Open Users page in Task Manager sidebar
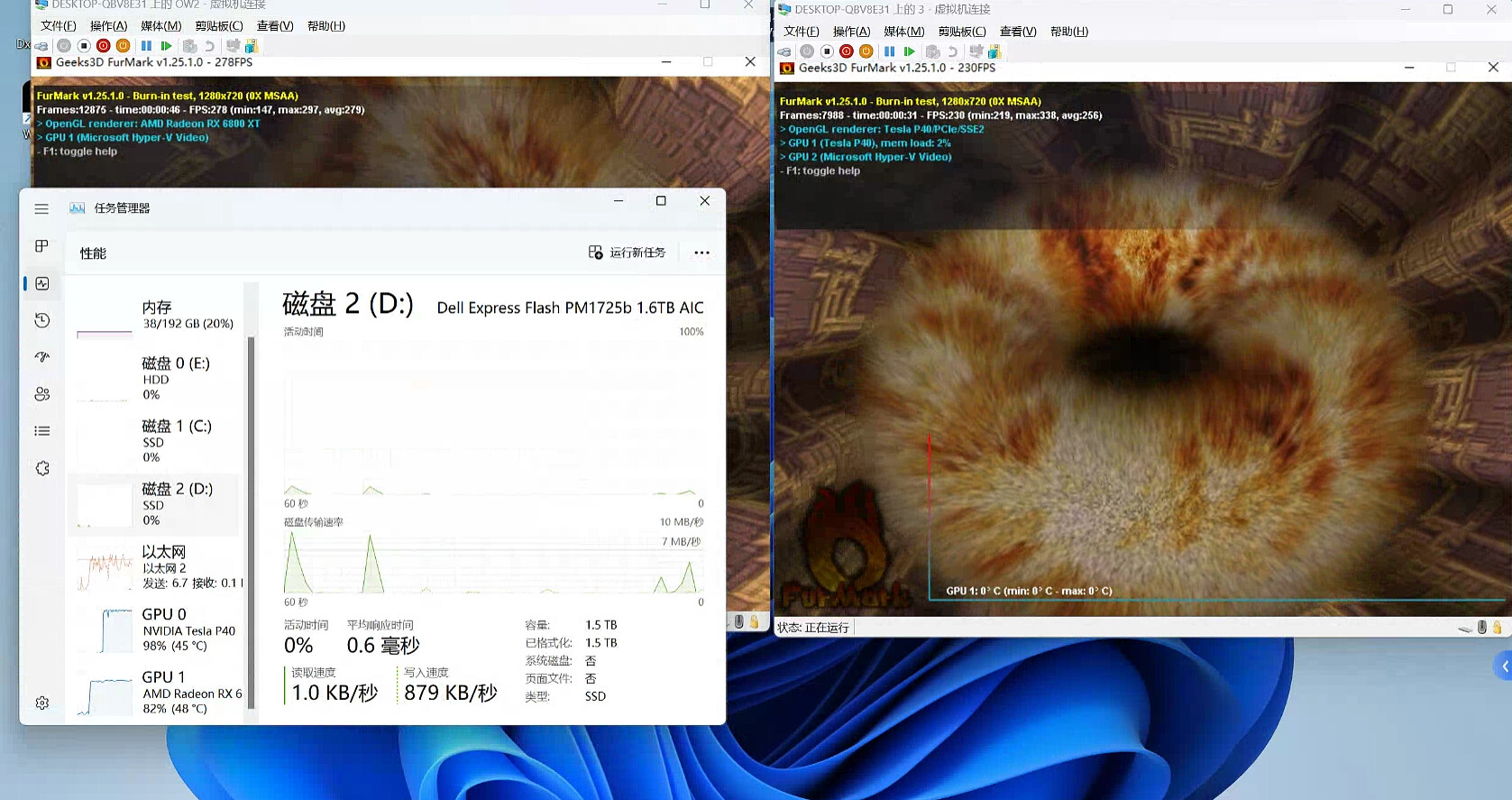This screenshot has width=1512, height=800. 41,394
